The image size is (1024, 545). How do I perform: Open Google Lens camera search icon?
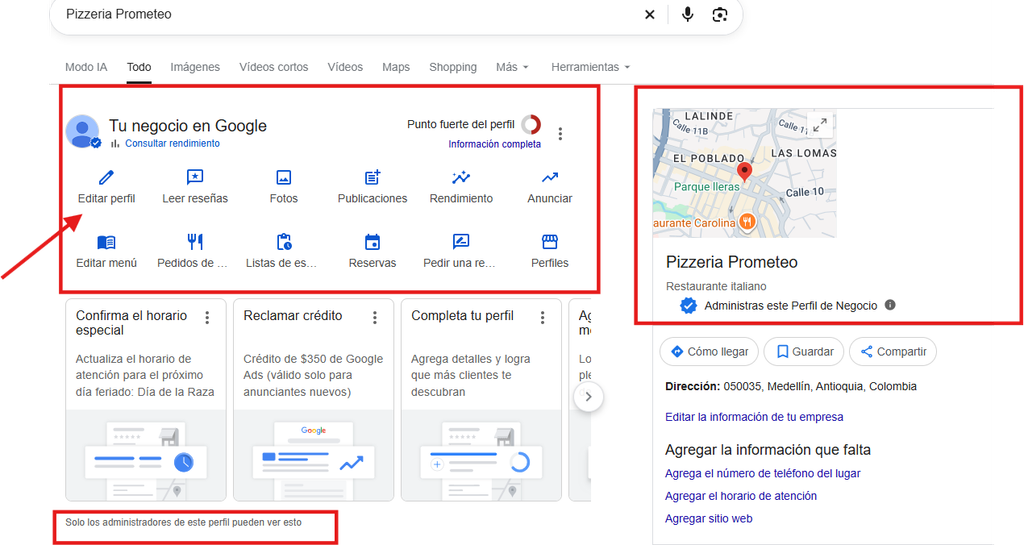(x=720, y=14)
